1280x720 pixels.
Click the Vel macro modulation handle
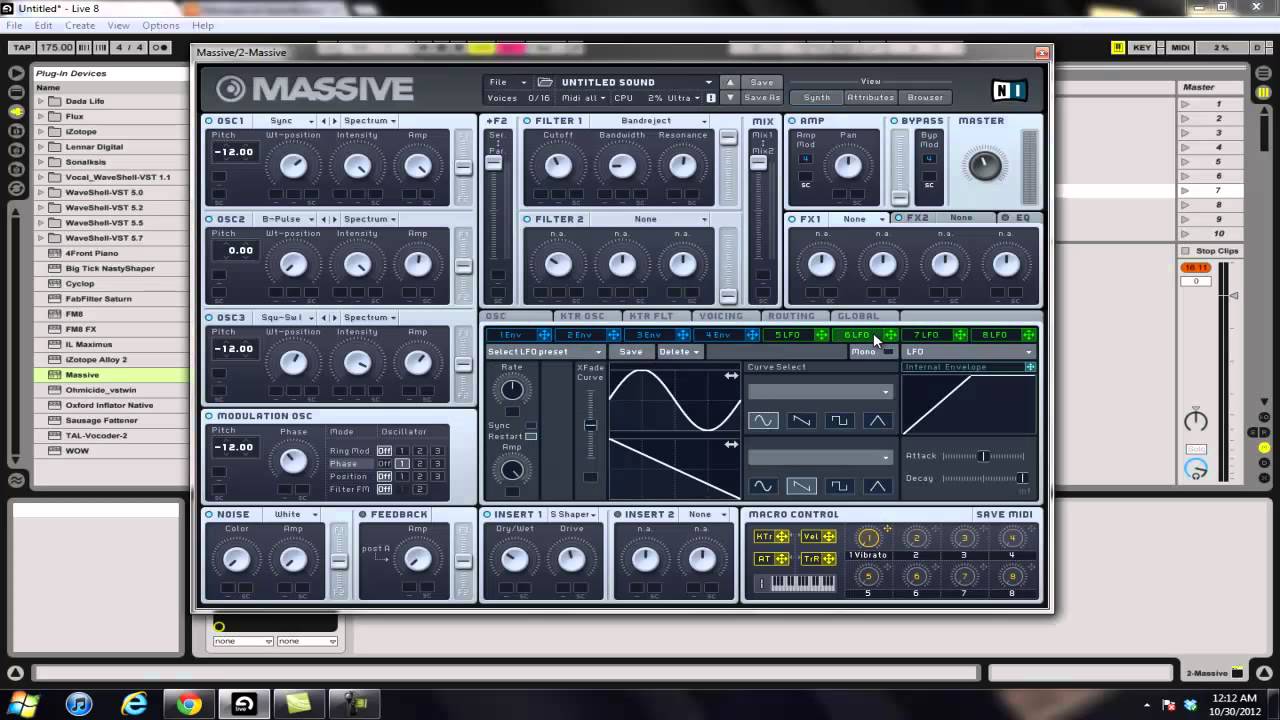828,537
